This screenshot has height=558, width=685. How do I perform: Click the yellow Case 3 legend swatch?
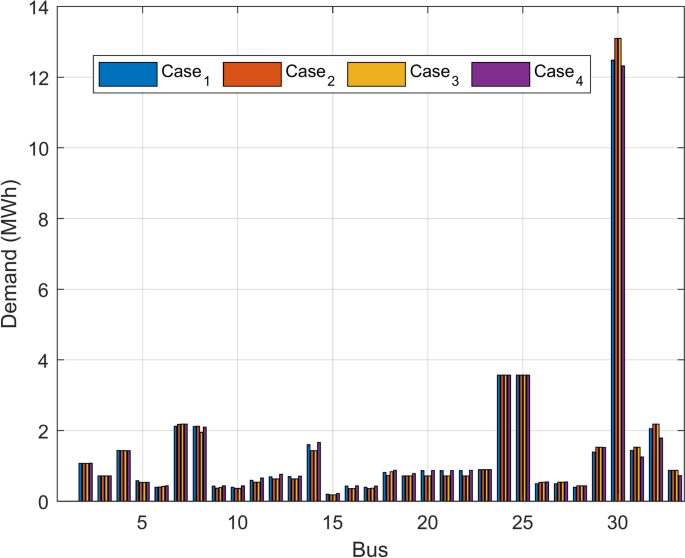pyautogui.click(x=376, y=74)
